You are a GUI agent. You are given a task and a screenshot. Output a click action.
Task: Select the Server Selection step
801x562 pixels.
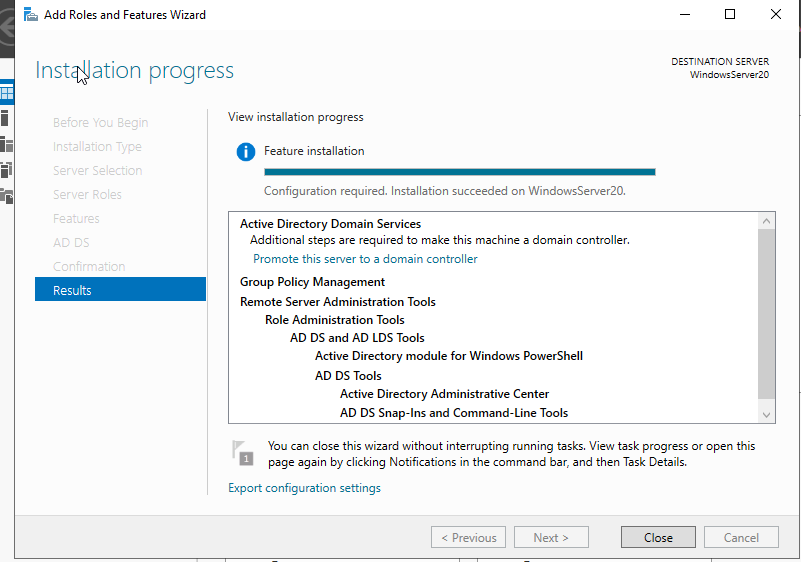tap(98, 171)
